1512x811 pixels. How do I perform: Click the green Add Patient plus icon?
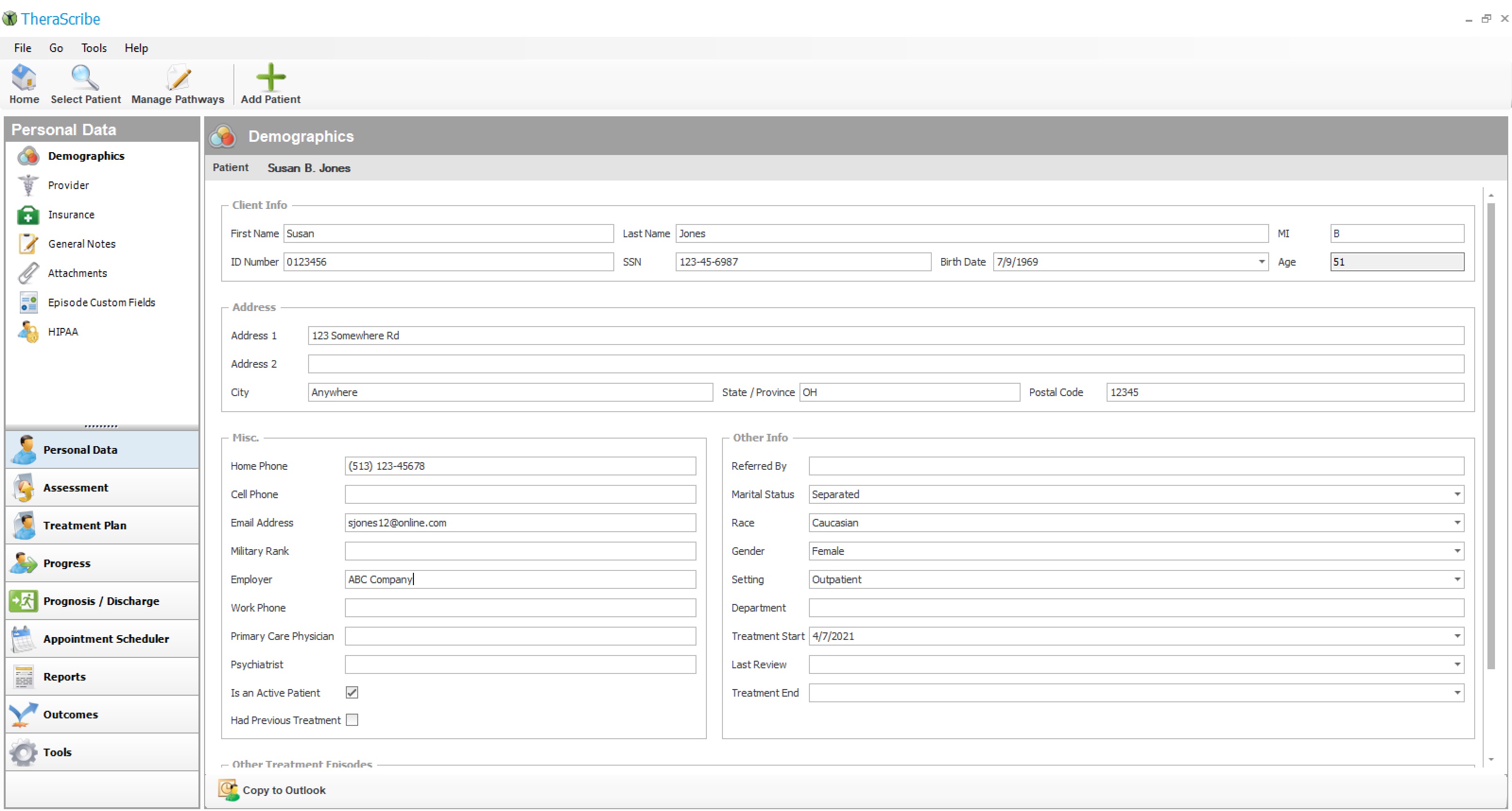point(271,78)
